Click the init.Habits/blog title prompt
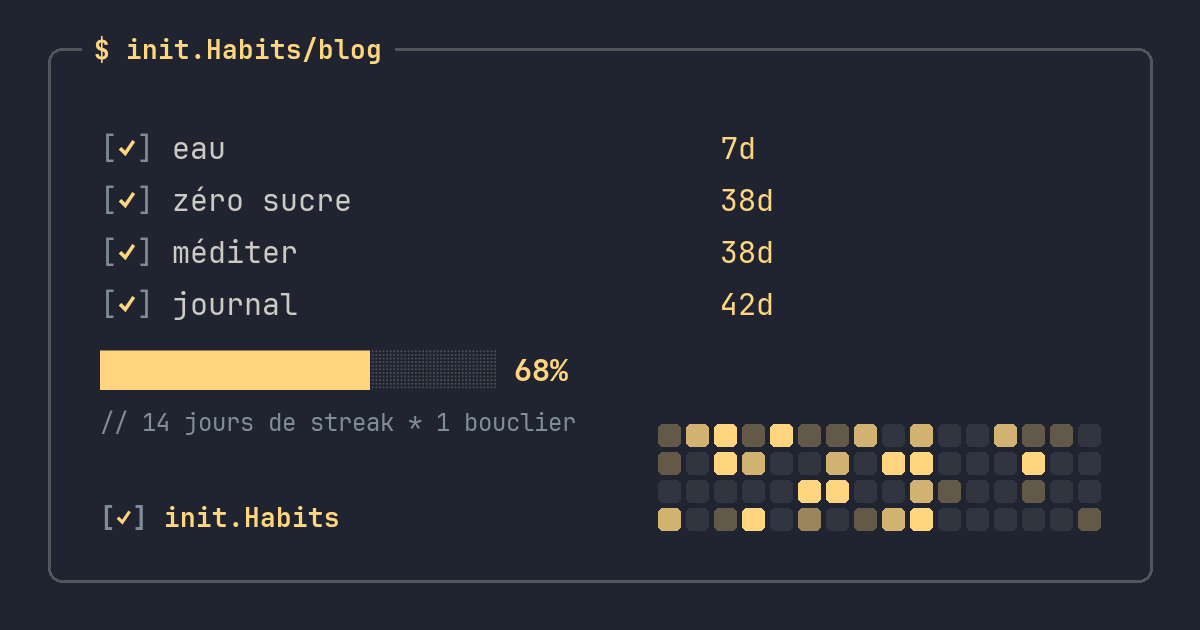Viewport: 1200px width, 630px height. (238, 50)
